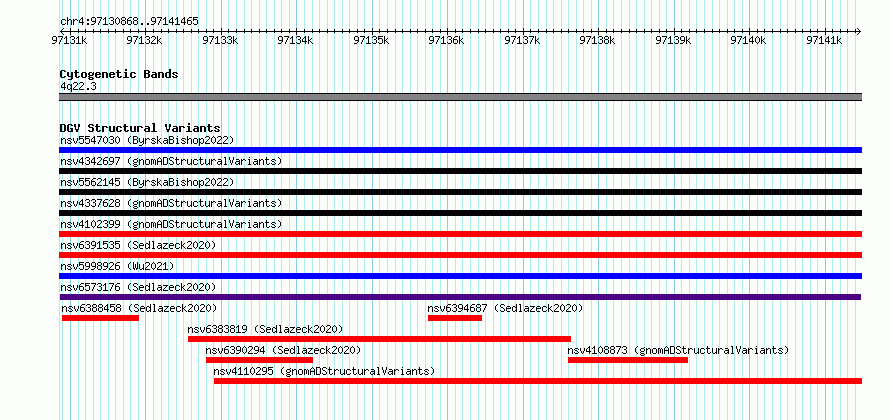Viewport: 890px width, 420px height.
Task: Select the red nsv6390294 variant bar
Action: click(x=259, y=360)
